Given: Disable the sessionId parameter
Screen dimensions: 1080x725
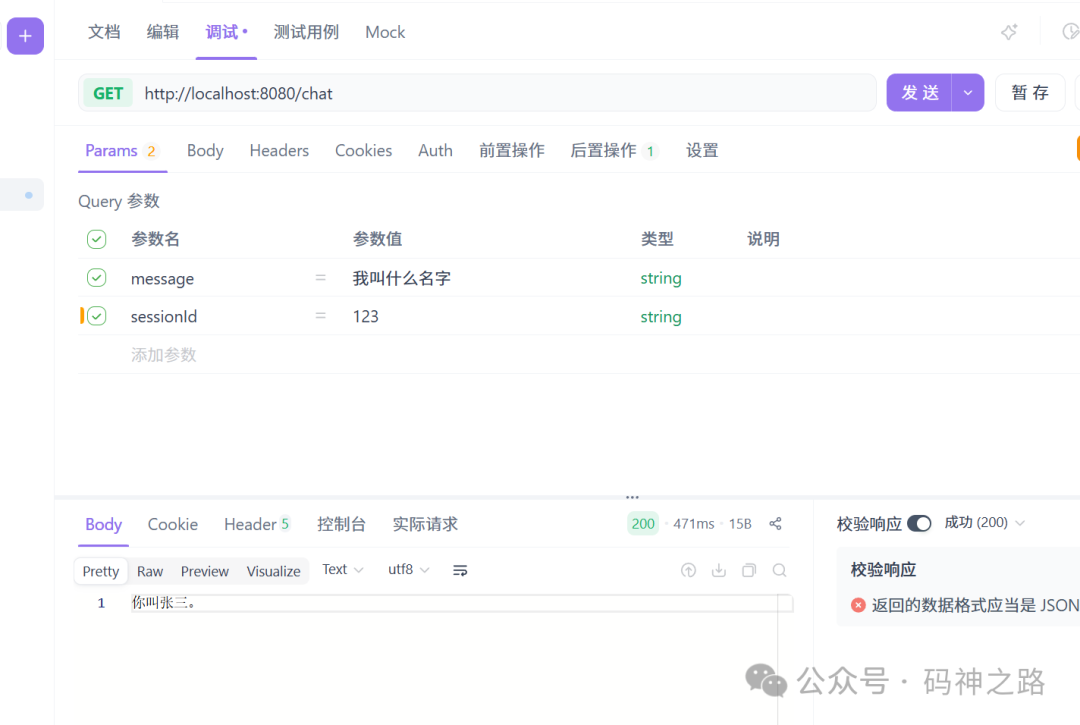Looking at the screenshot, I should coord(96,316).
